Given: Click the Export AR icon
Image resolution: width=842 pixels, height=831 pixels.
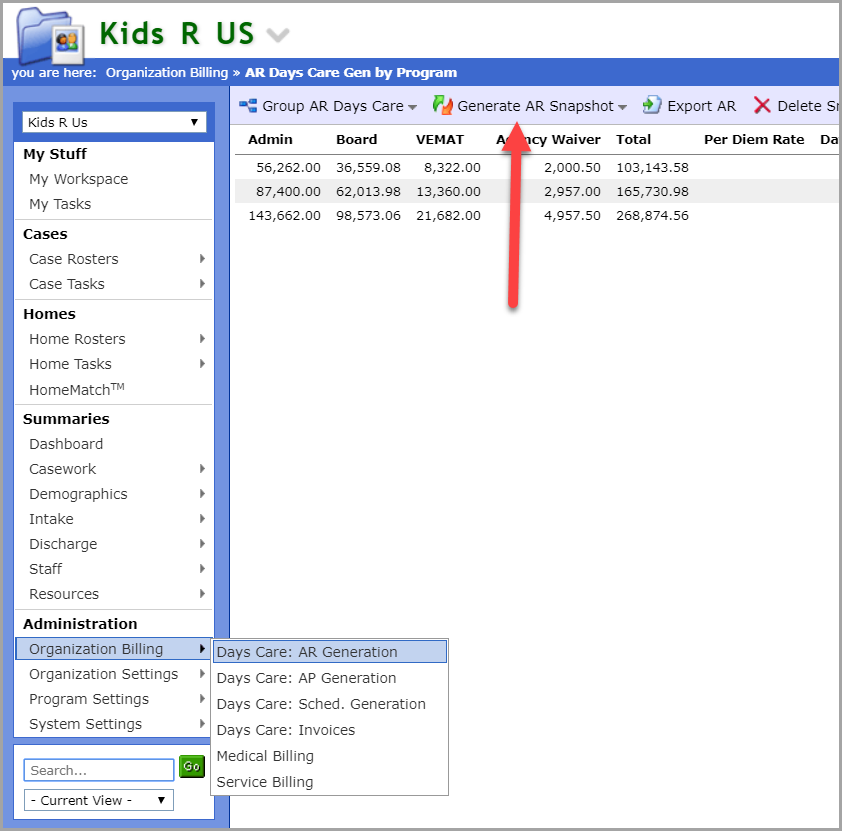Looking at the screenshot, I should [x=652, y=105].
